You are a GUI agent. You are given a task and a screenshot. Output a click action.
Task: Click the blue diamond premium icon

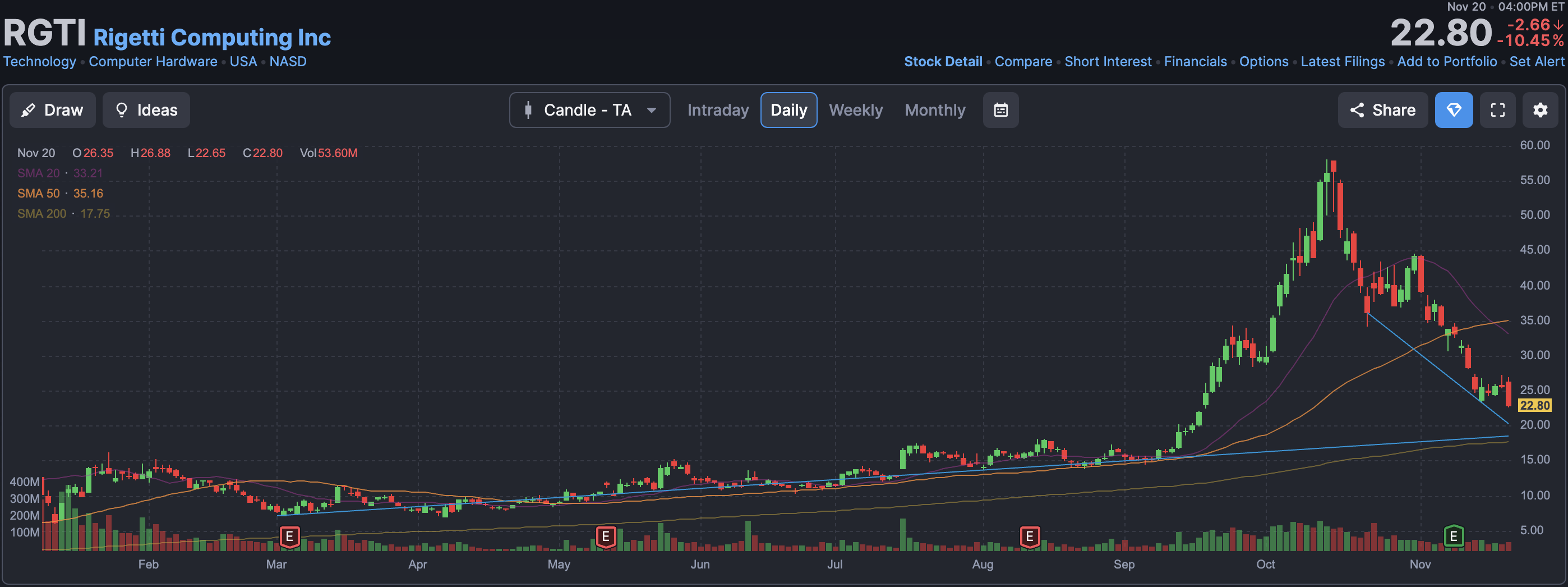(x=1454, y=110)
